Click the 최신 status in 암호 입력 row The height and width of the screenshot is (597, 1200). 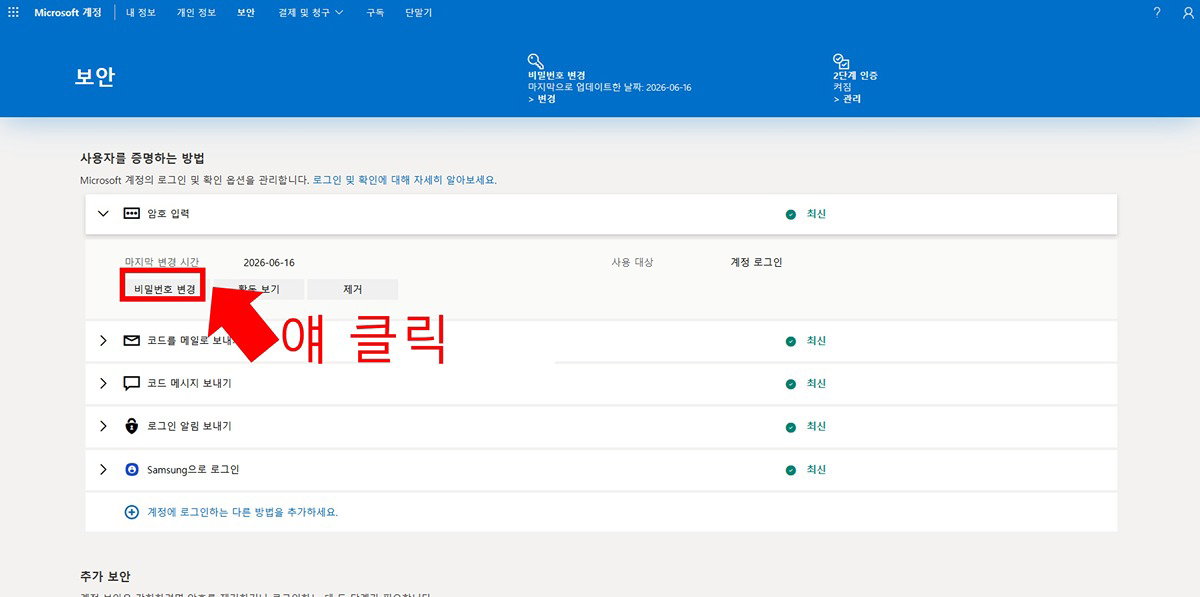tap(817, 214)
